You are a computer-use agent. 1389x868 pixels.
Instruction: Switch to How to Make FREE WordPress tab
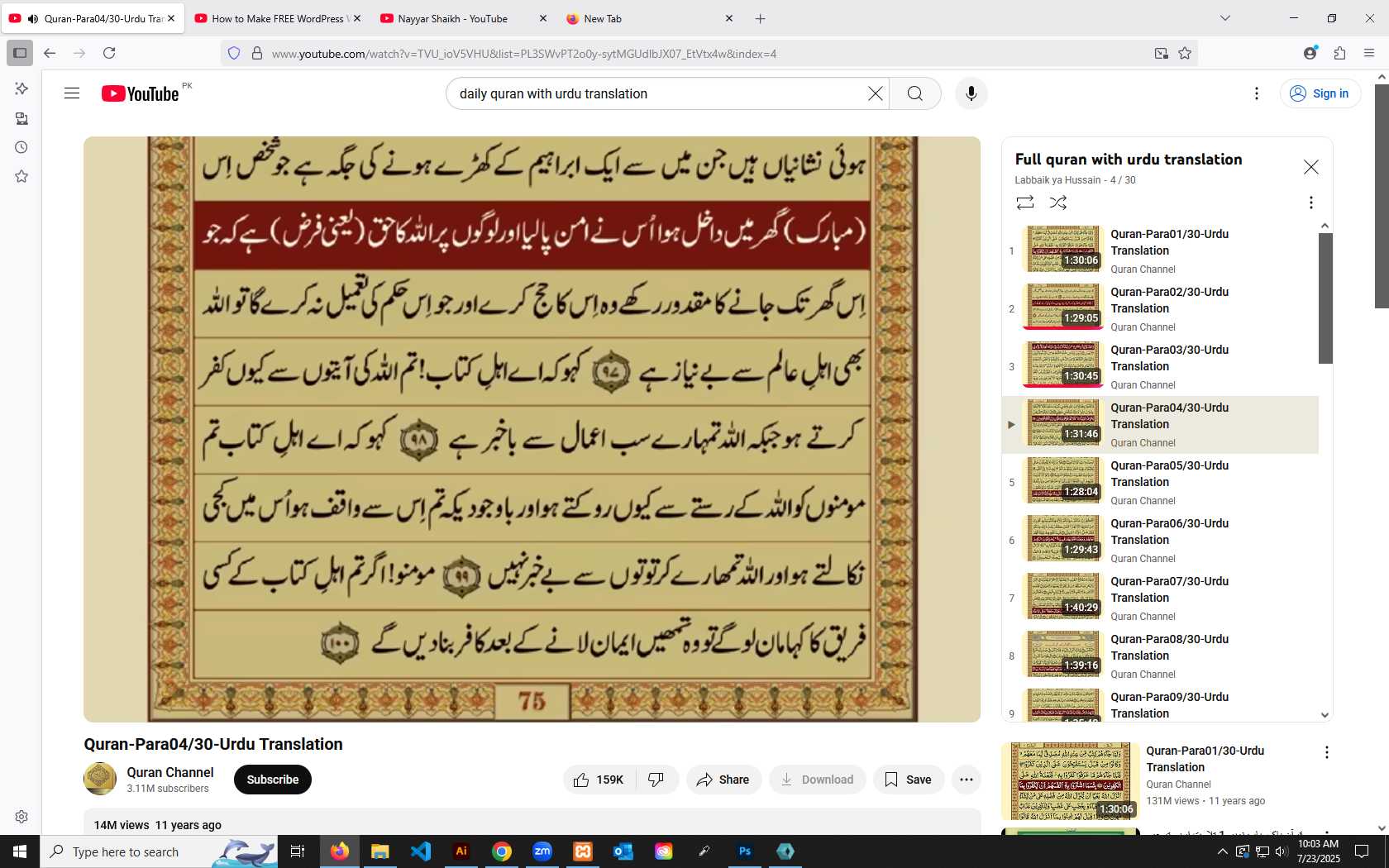click(x=279, y=18)
